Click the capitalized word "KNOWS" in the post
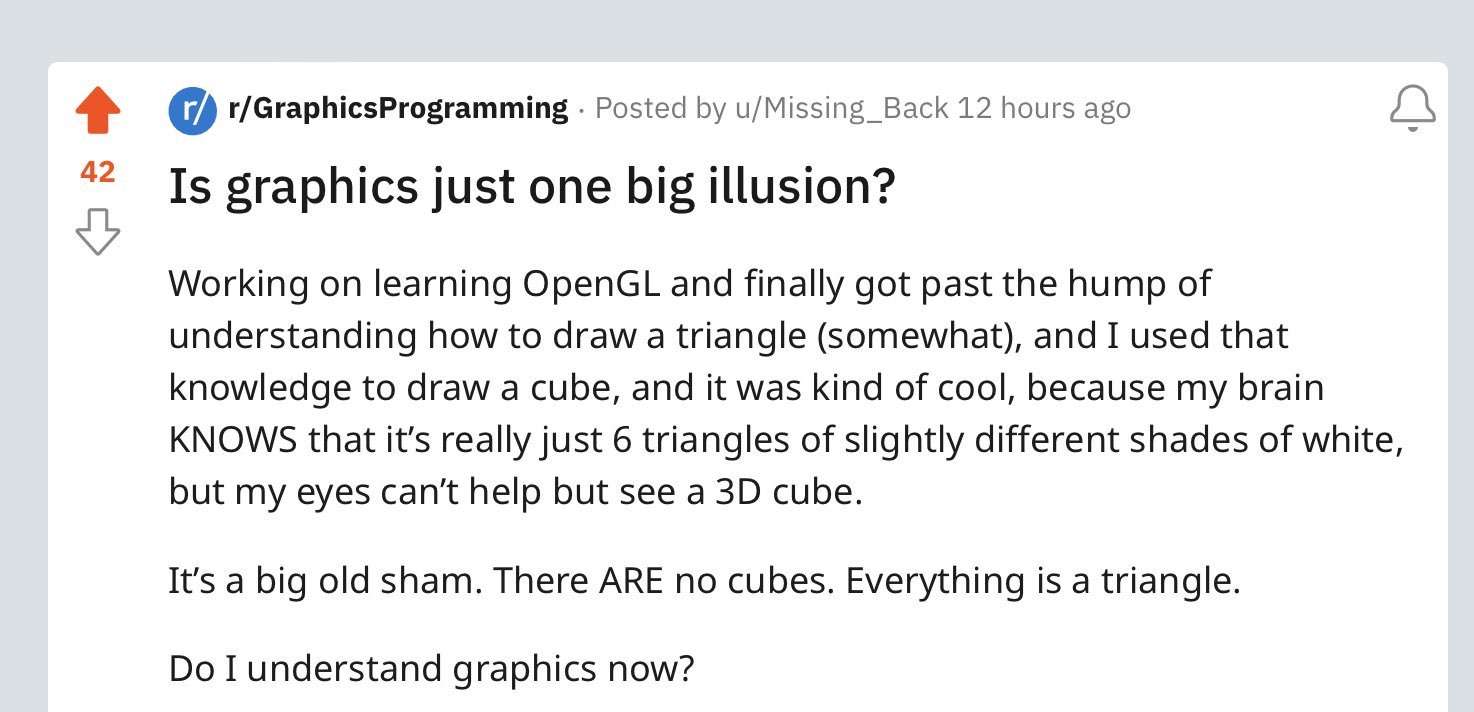The image size is (1474, 712). pos(233,440)
